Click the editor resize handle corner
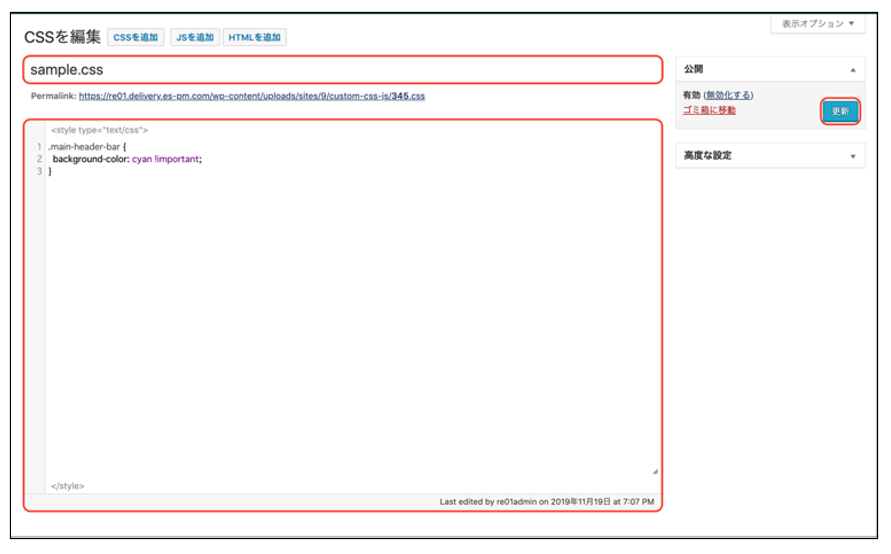 655,471
